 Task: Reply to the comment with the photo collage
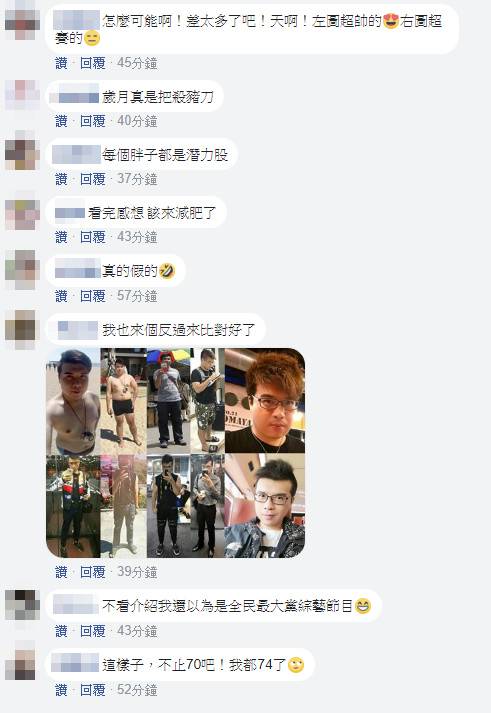point(93,572)
